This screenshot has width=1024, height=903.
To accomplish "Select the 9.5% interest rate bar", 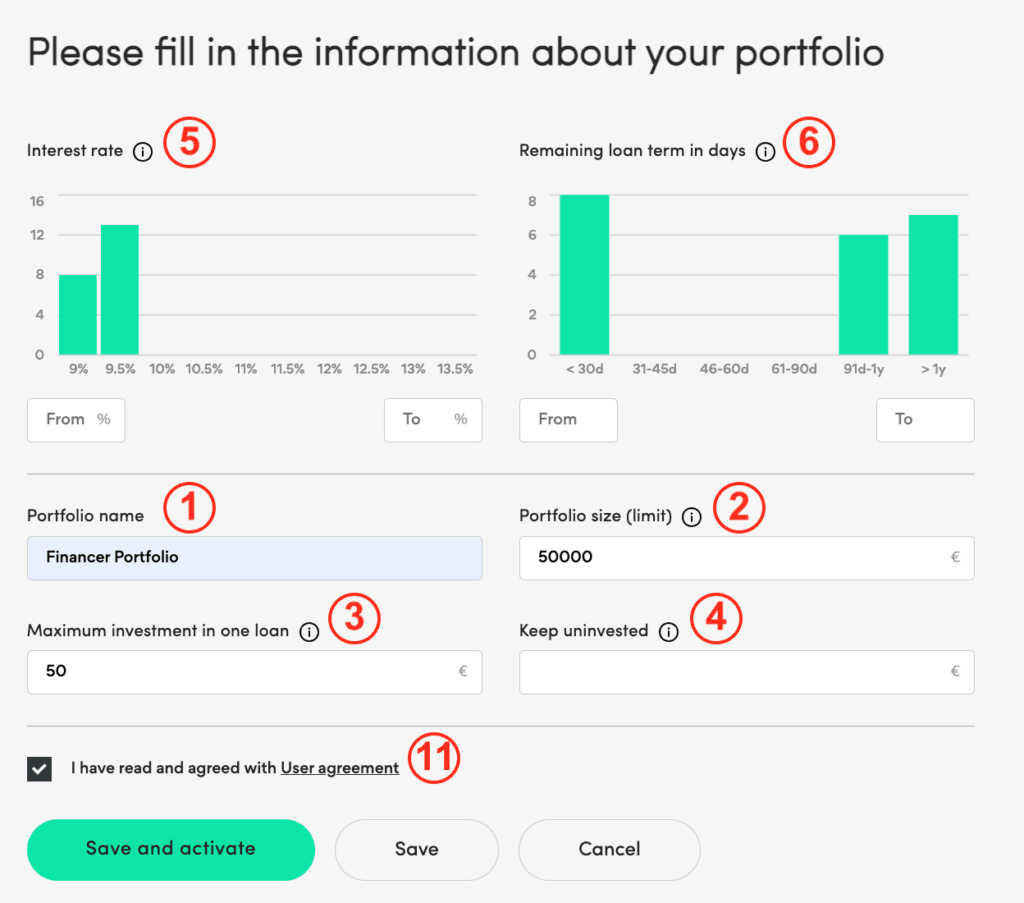I will coord(120,290).
